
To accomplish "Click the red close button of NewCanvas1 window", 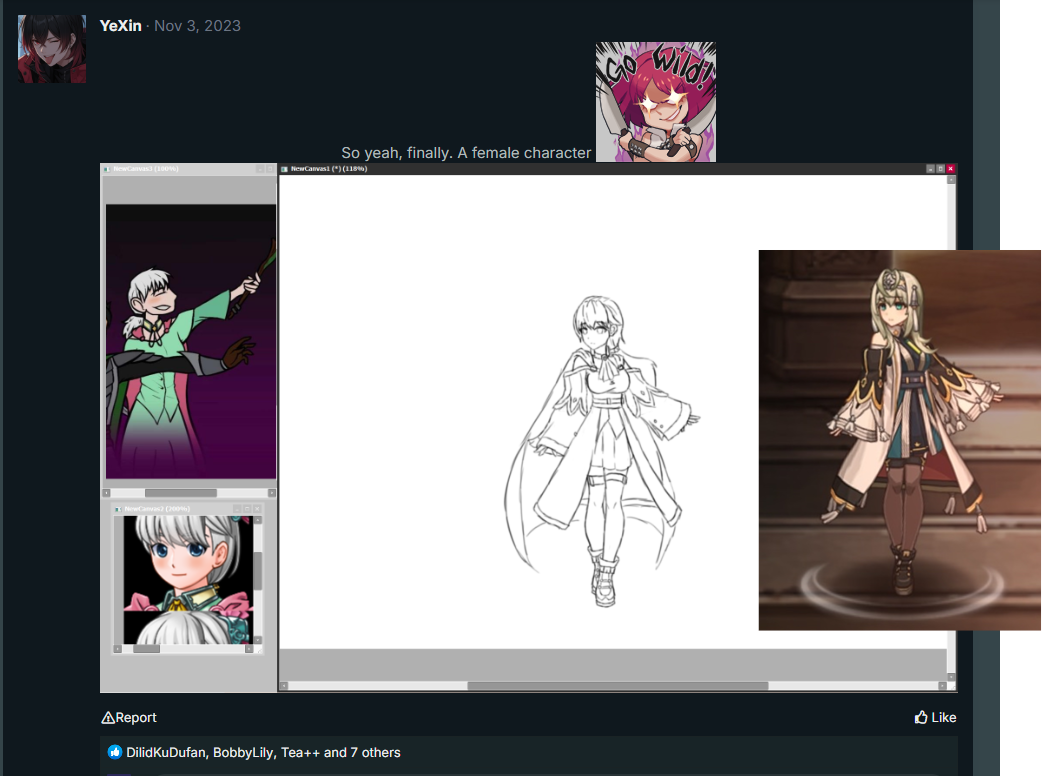I will (950, 169).
